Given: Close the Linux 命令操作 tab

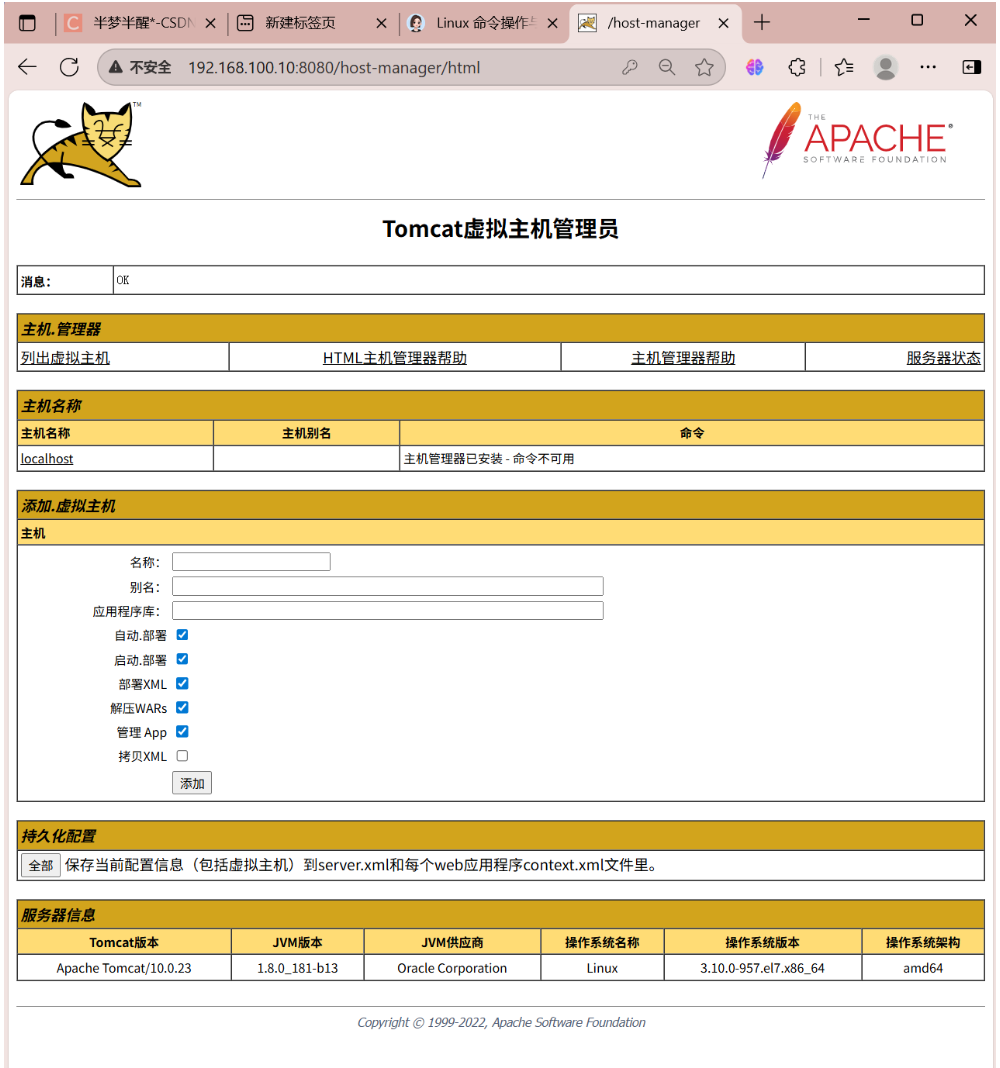Looking at the screenshot, I should 552,23.
